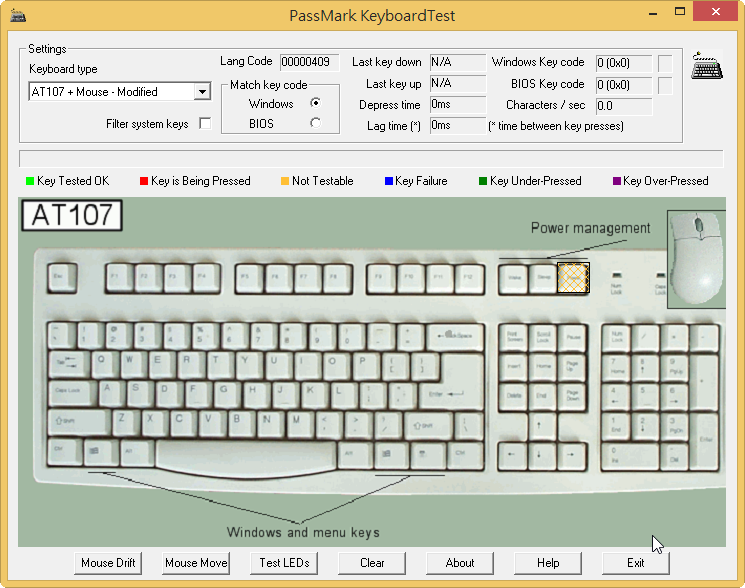
Task: Click the blue Key Failure swatch
Action: (x=389, y=181)
